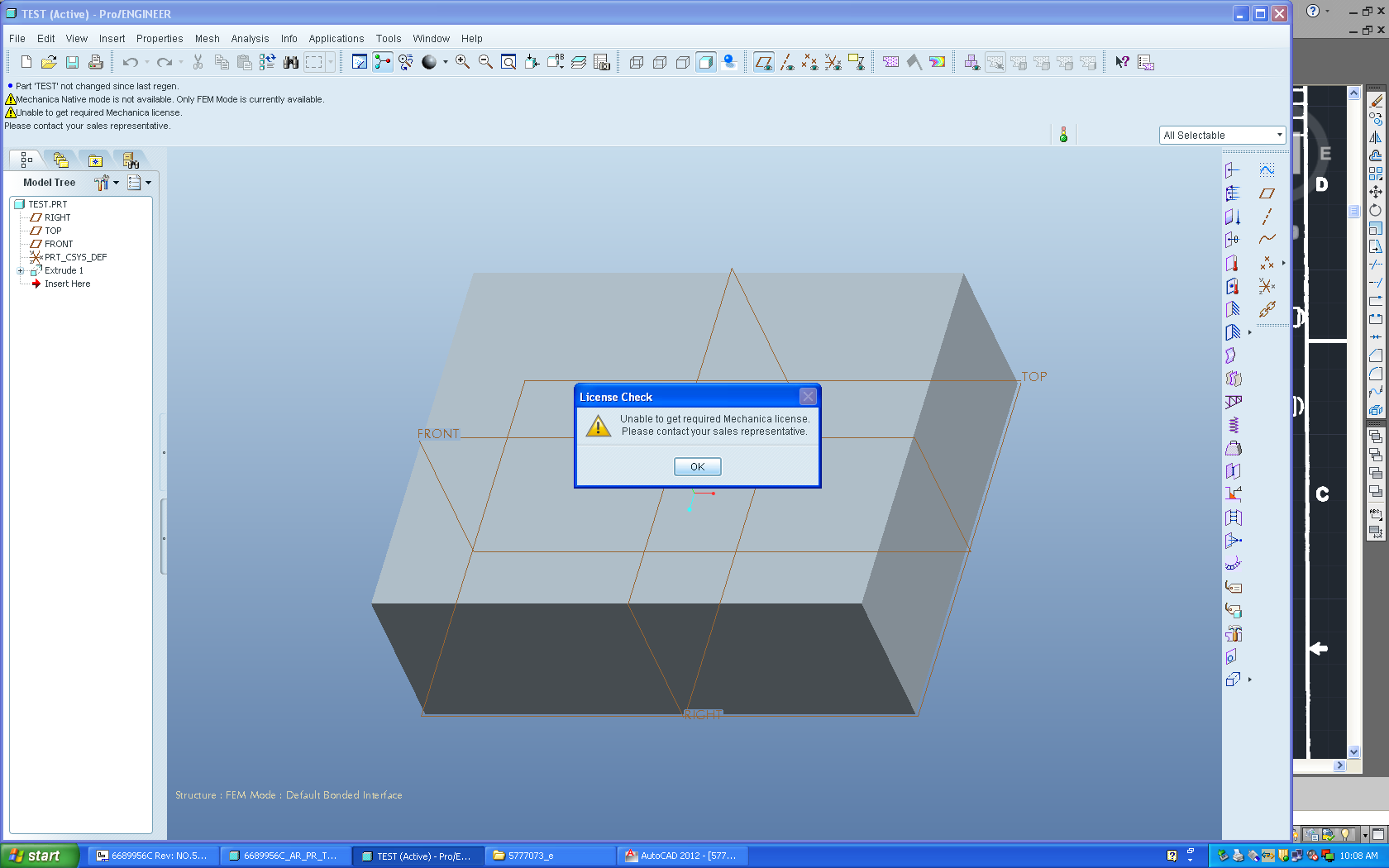Click the Windows start button

click(40, 856)
